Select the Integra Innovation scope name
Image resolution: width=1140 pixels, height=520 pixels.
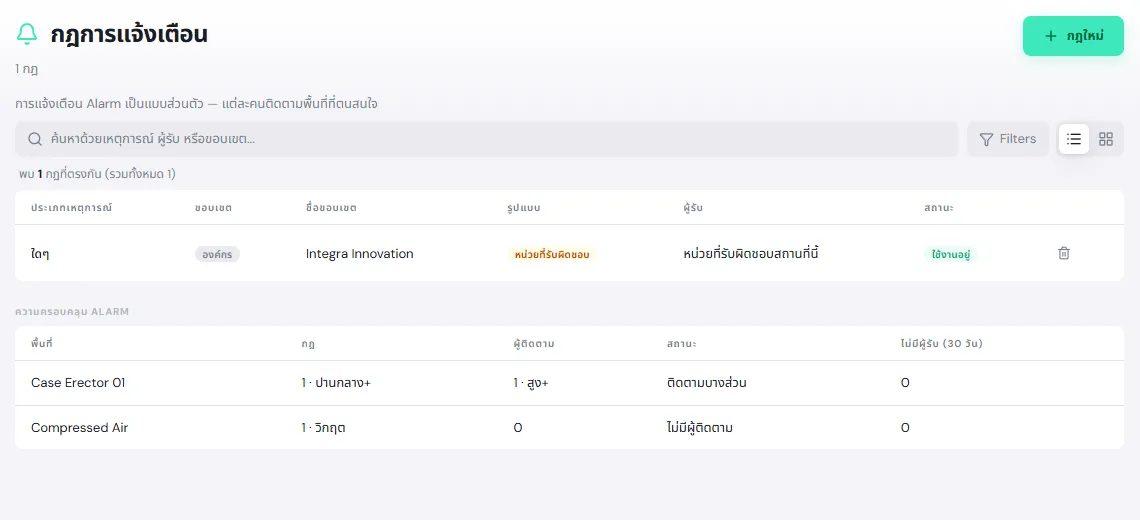pos(359,254)
